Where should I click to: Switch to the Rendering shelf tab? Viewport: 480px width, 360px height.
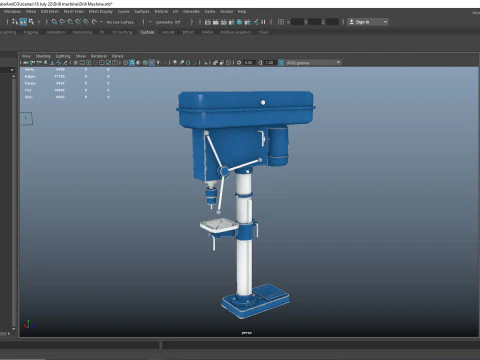[82, 32]
